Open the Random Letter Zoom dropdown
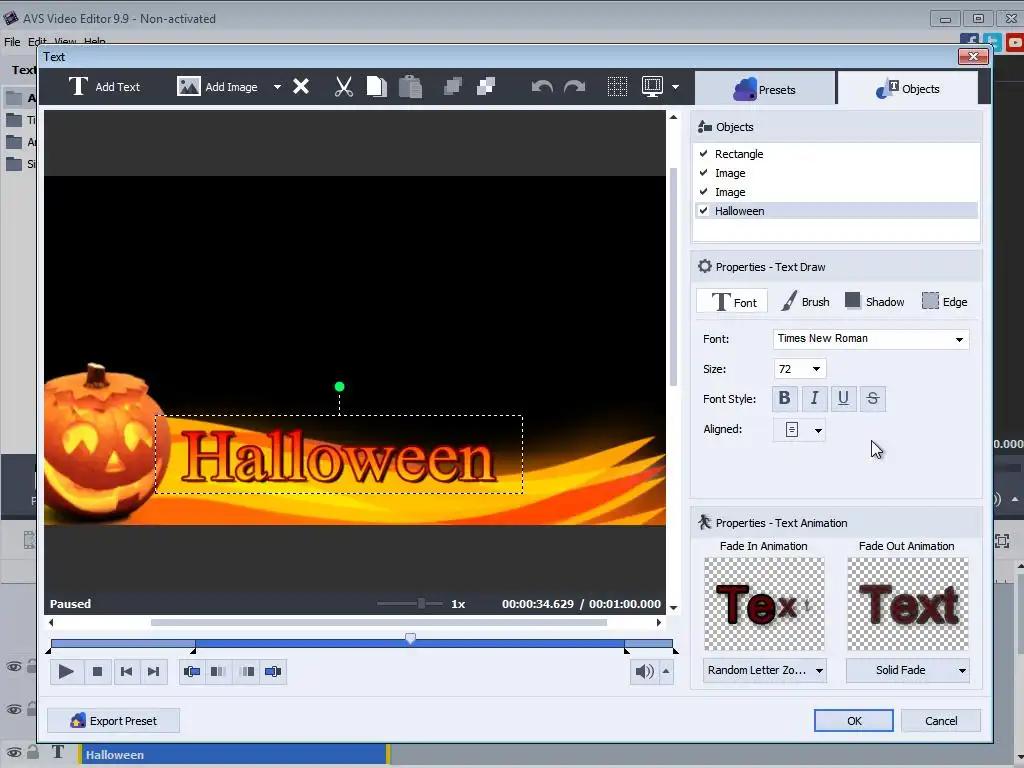This screenshot has height=768, width=1024. pos(765,670)
